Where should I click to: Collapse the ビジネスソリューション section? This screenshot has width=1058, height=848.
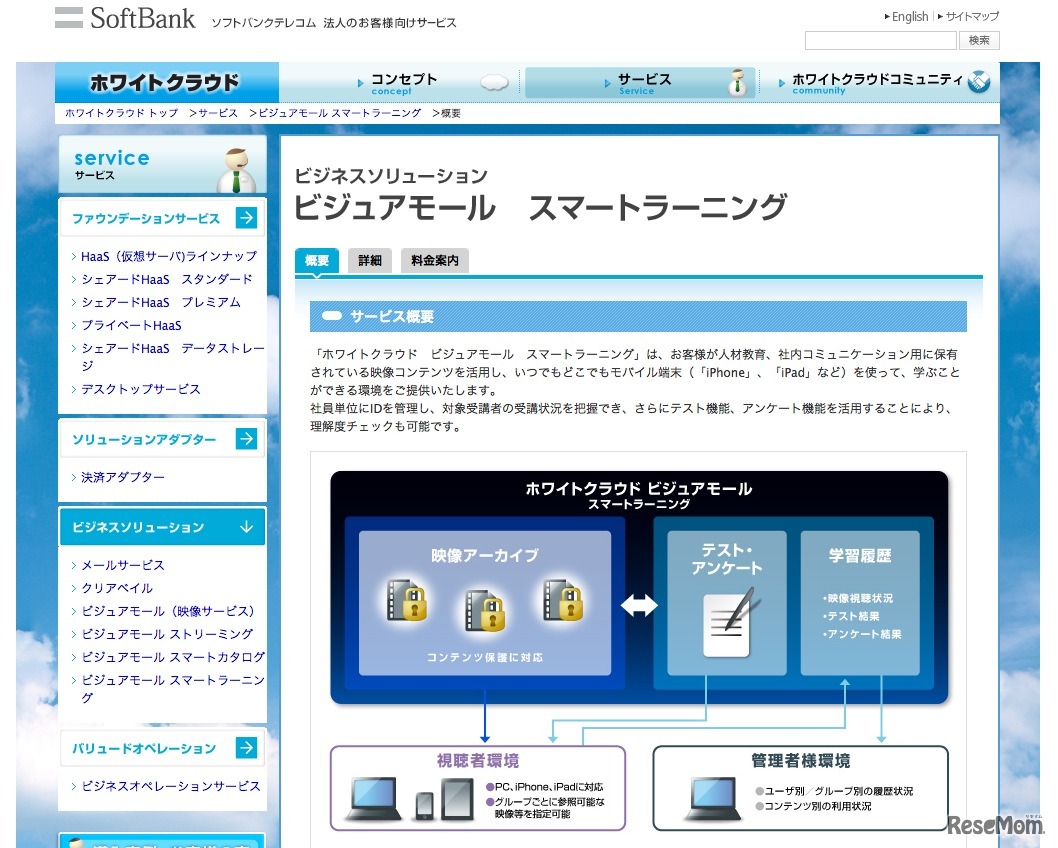[x=246, y=527]
